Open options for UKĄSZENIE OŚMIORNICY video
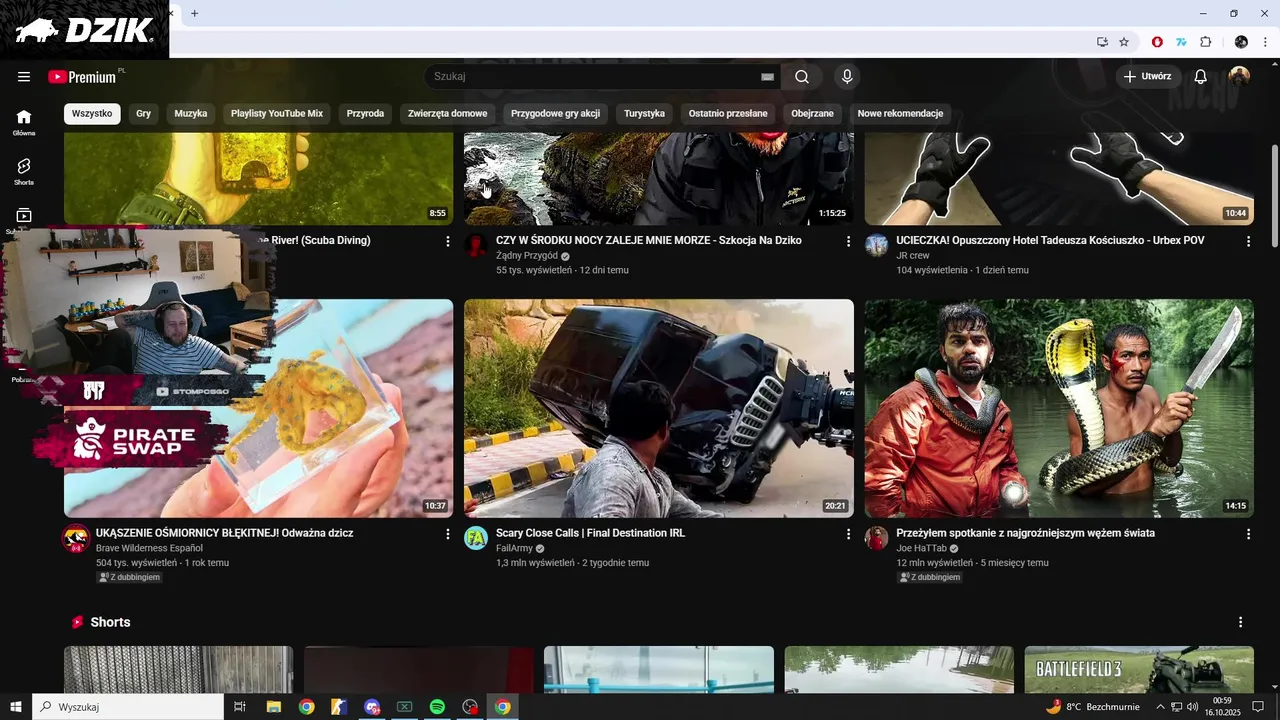 447,534
